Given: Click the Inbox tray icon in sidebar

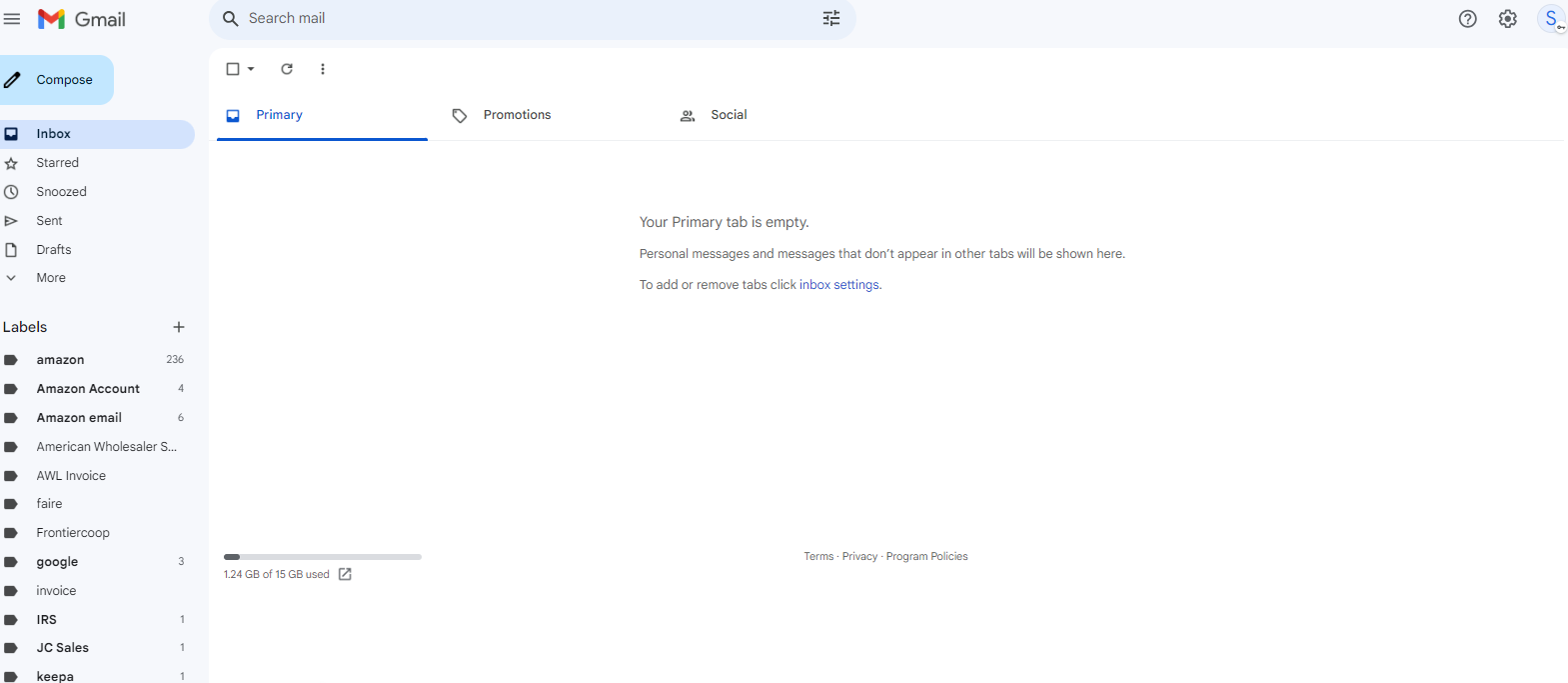Looking at the screenshot, I should [x=11, y=134].
